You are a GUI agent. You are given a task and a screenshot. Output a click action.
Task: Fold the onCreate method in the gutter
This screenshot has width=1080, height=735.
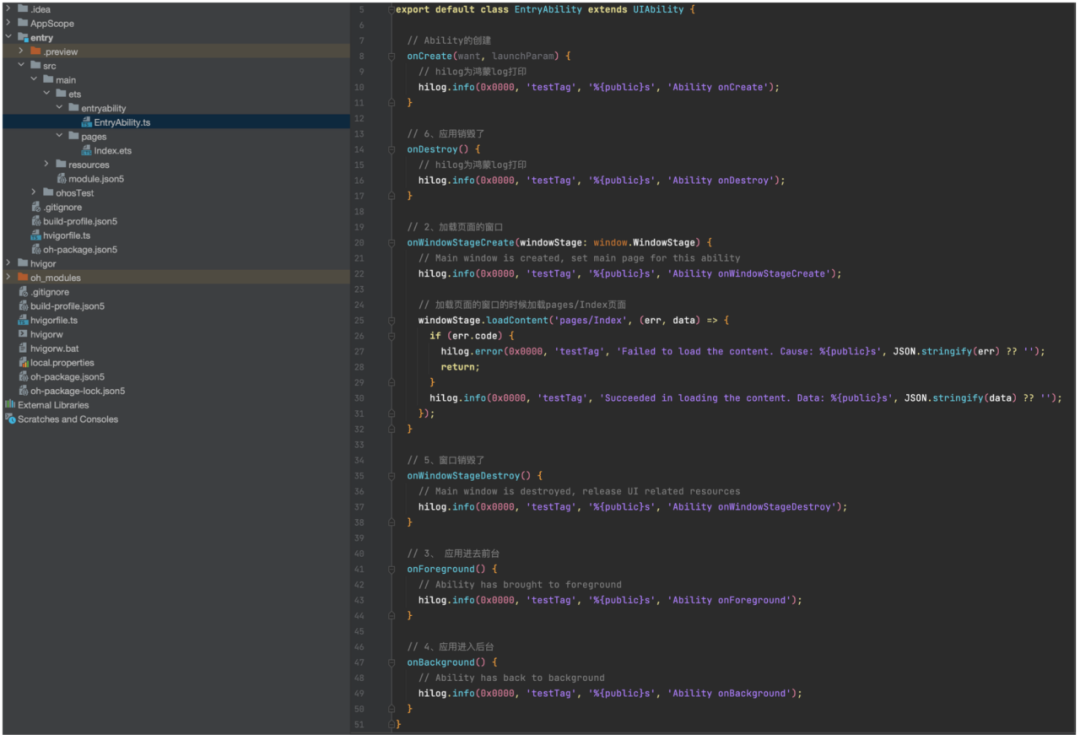[x=391, y=56]
